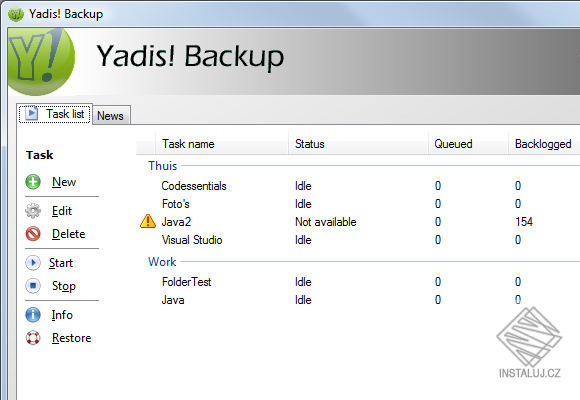
Task: Click the Restore lifebuoy icon
Action: [33, 337]
